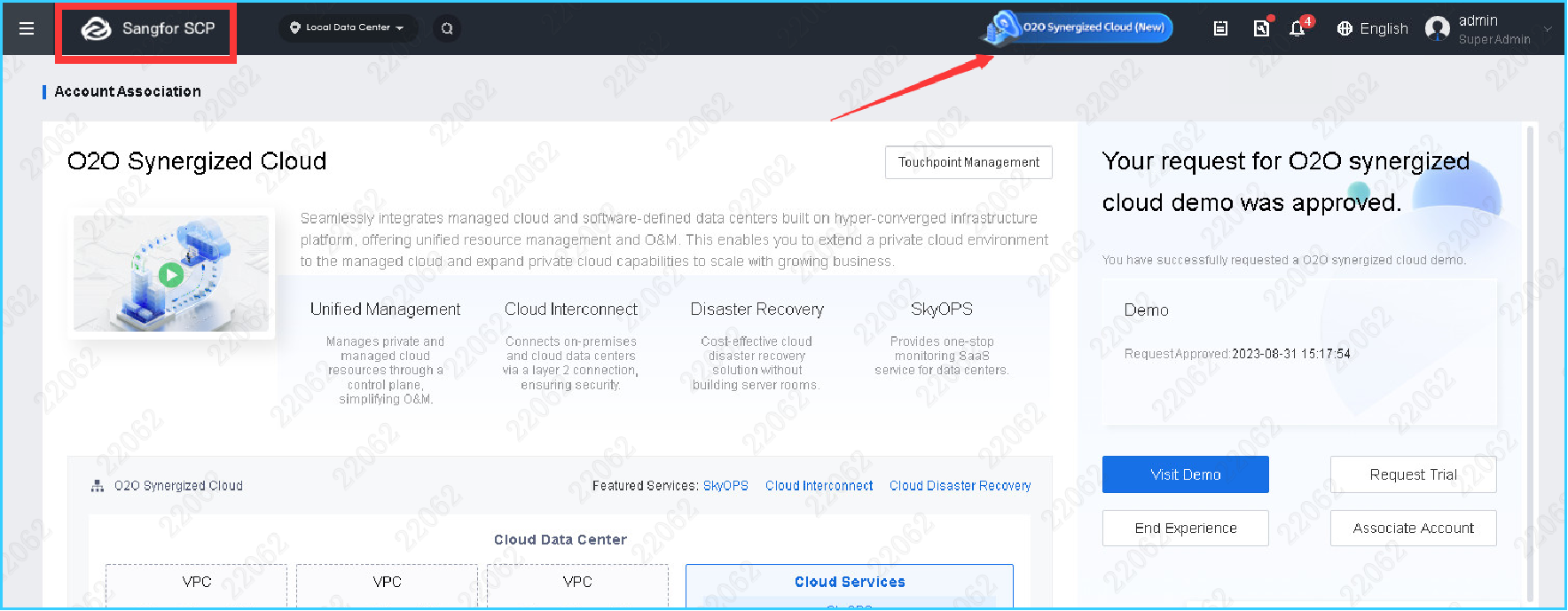Click the globe language icon
This screenshot has height=611, width=1568.
click(x=1345, y=28)
